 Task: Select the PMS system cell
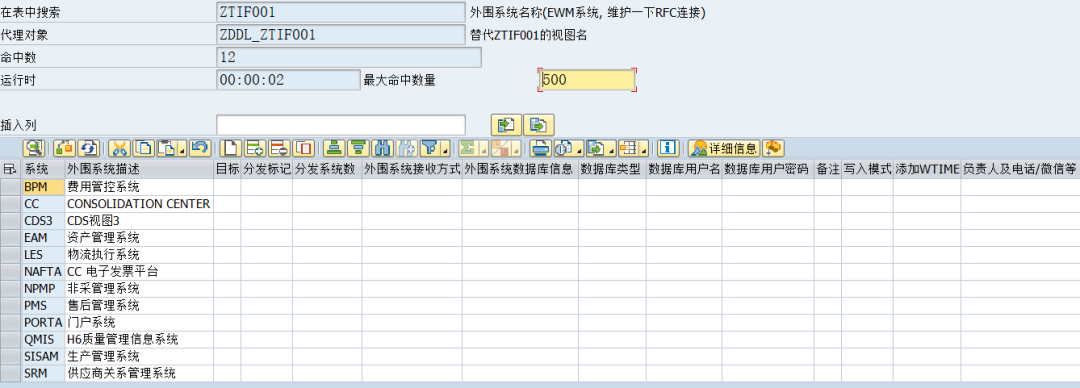[43, 305]
